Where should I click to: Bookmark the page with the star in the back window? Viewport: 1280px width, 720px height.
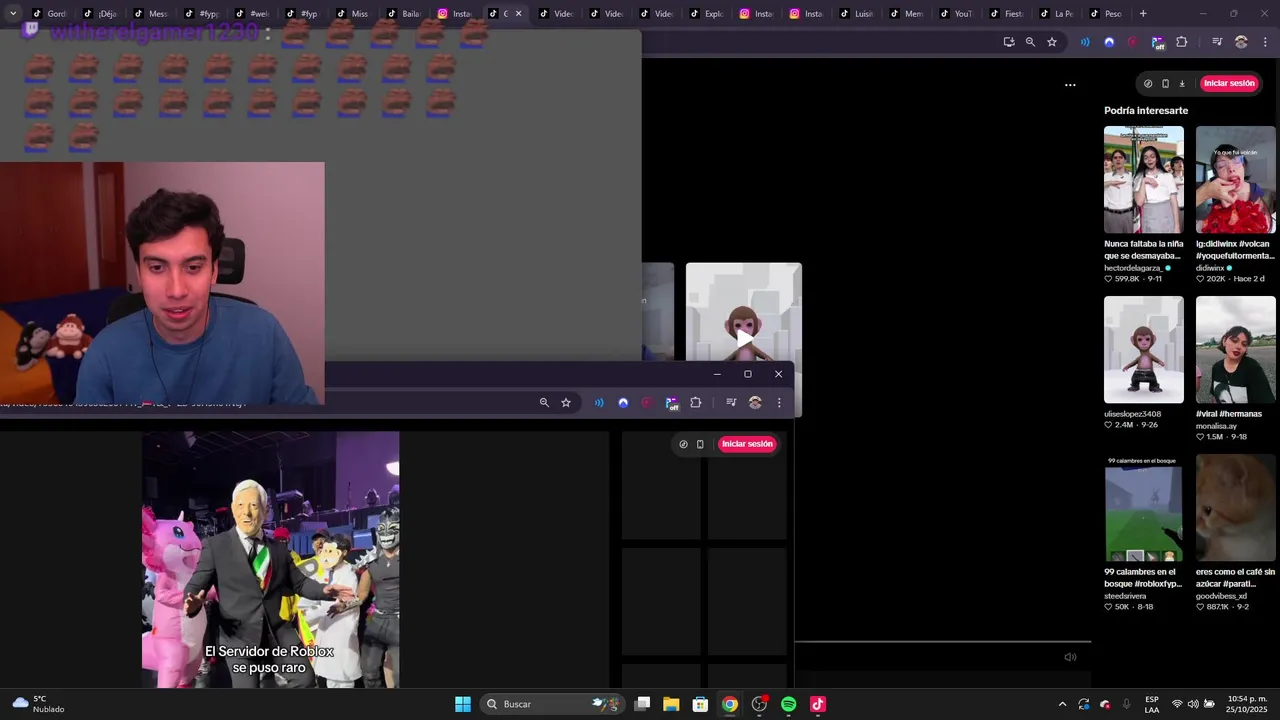1052,42
